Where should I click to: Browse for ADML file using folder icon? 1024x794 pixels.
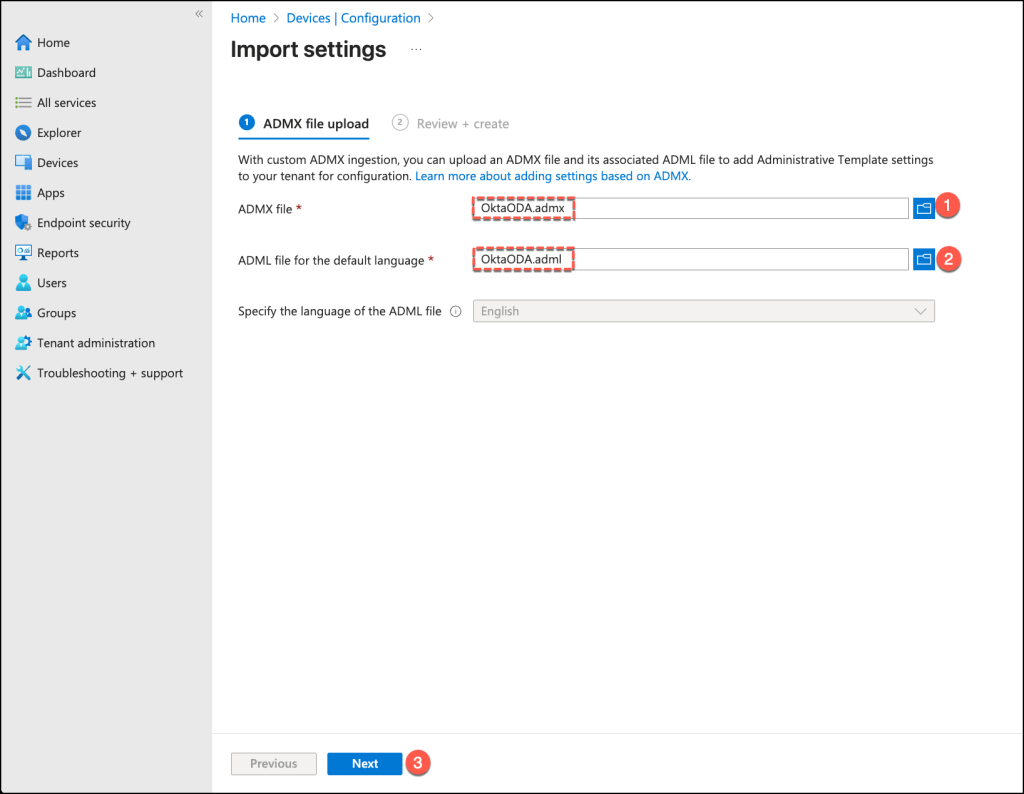click(x=923, y=259)
